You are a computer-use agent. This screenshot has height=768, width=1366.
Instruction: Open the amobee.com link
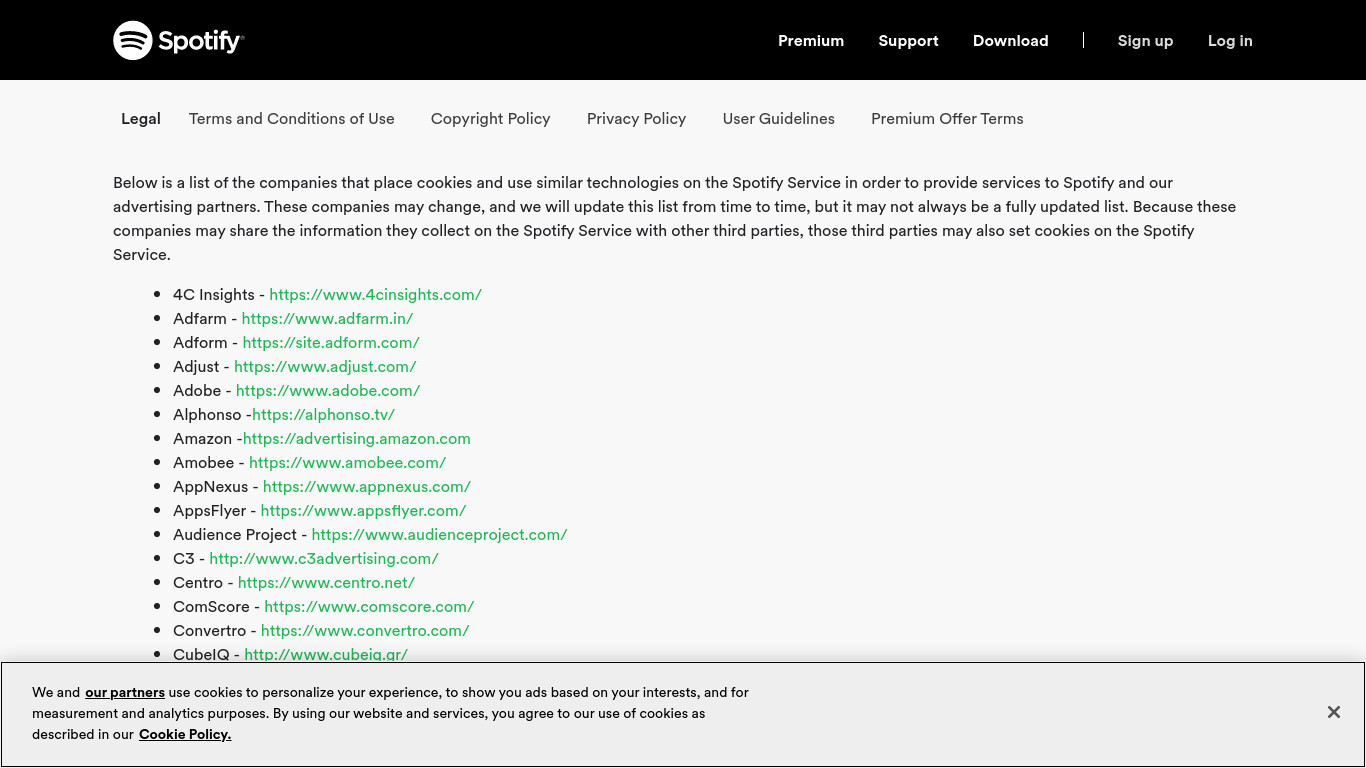[347, 462]
